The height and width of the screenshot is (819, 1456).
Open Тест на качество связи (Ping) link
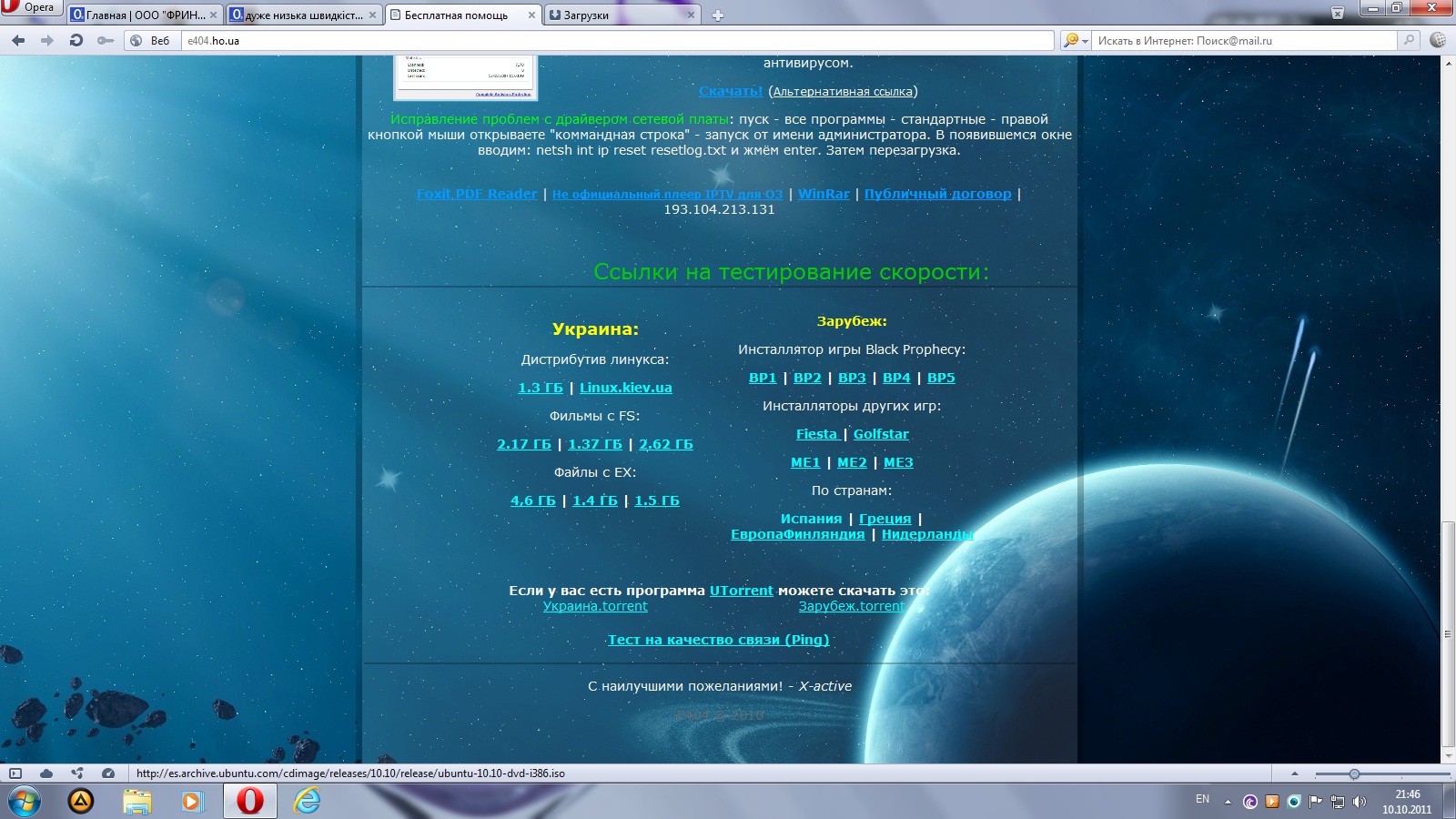[x=719, y=640]
